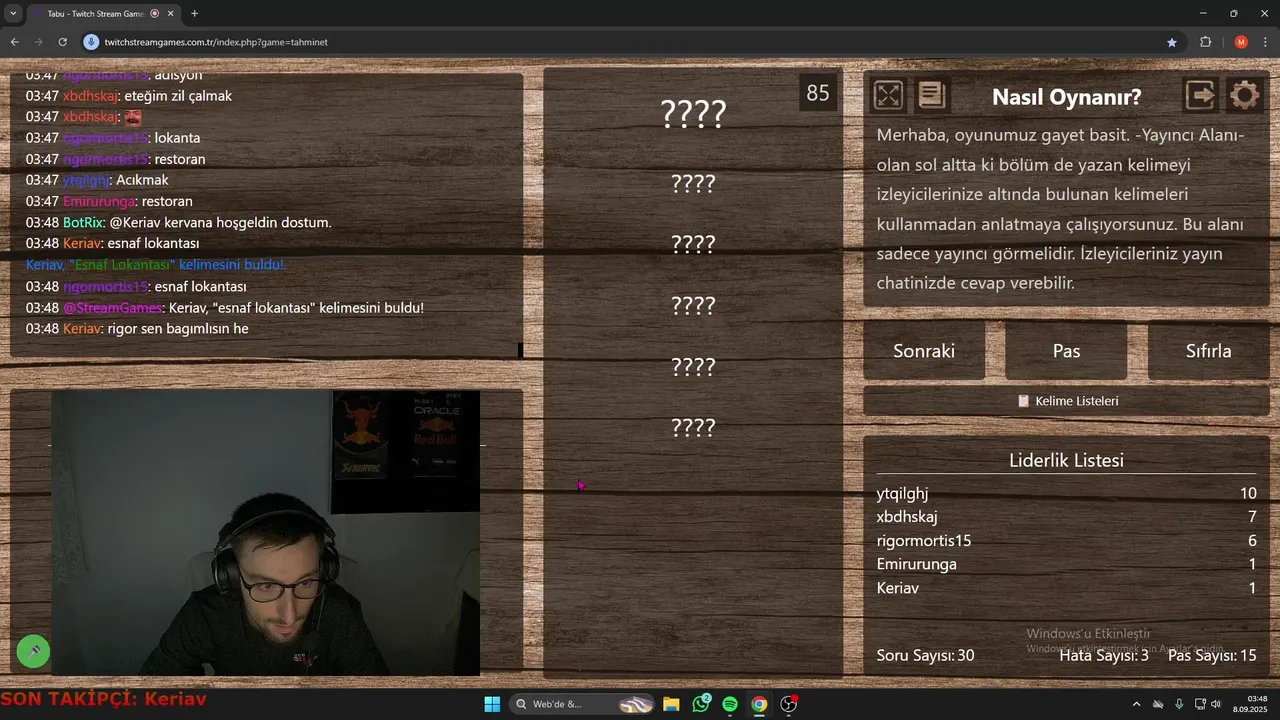
Task: Open File Explorer from taskbar
Action: 671,704
